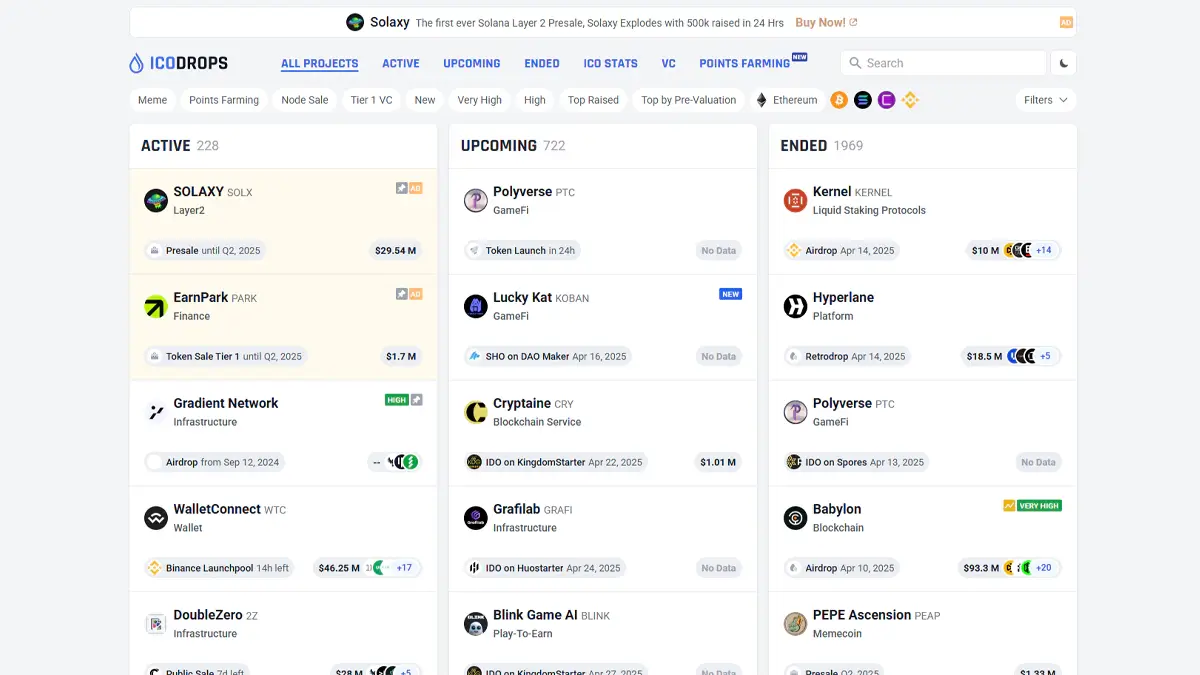This screenshot has width=1200, height=675.
Task: Click the banner AD badge
Action: coord(1066,22)
